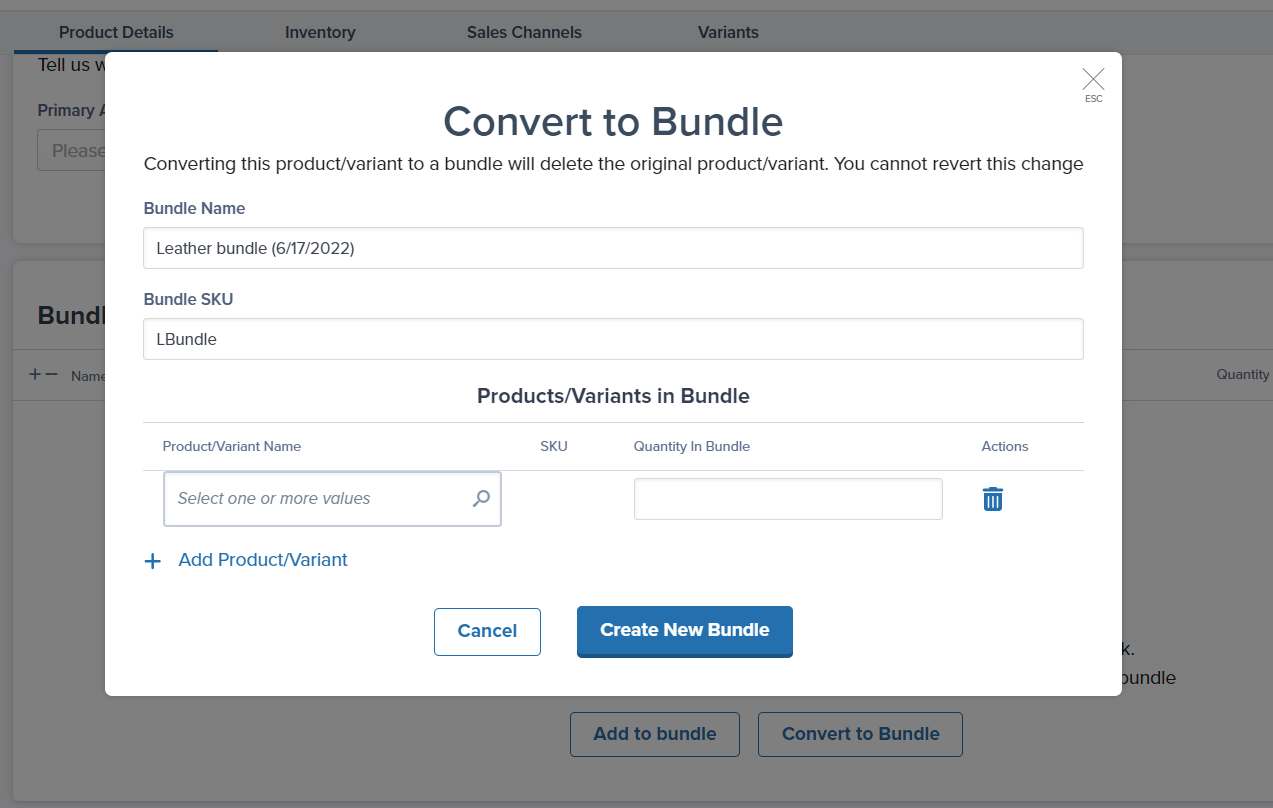
Task: Click the Add Product/Variant link
Action: 262,560
